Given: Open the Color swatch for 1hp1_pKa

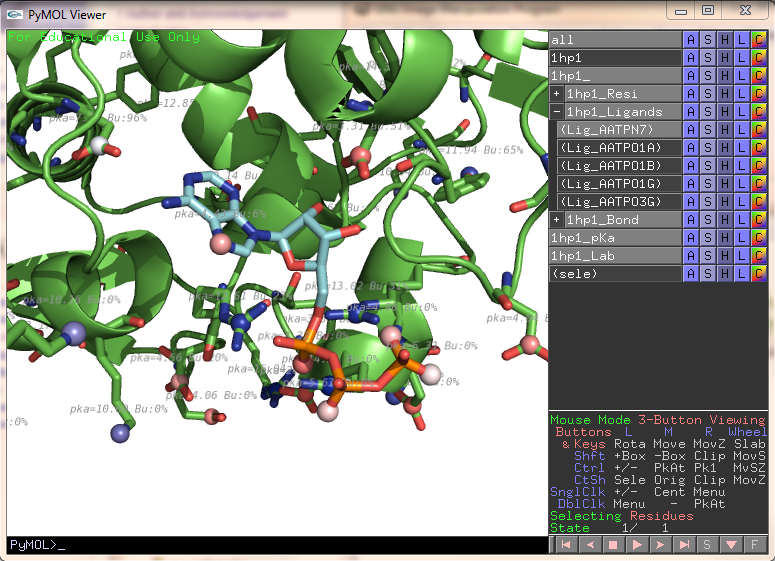Looking at the screenshot, I should (x=758, y=237).
